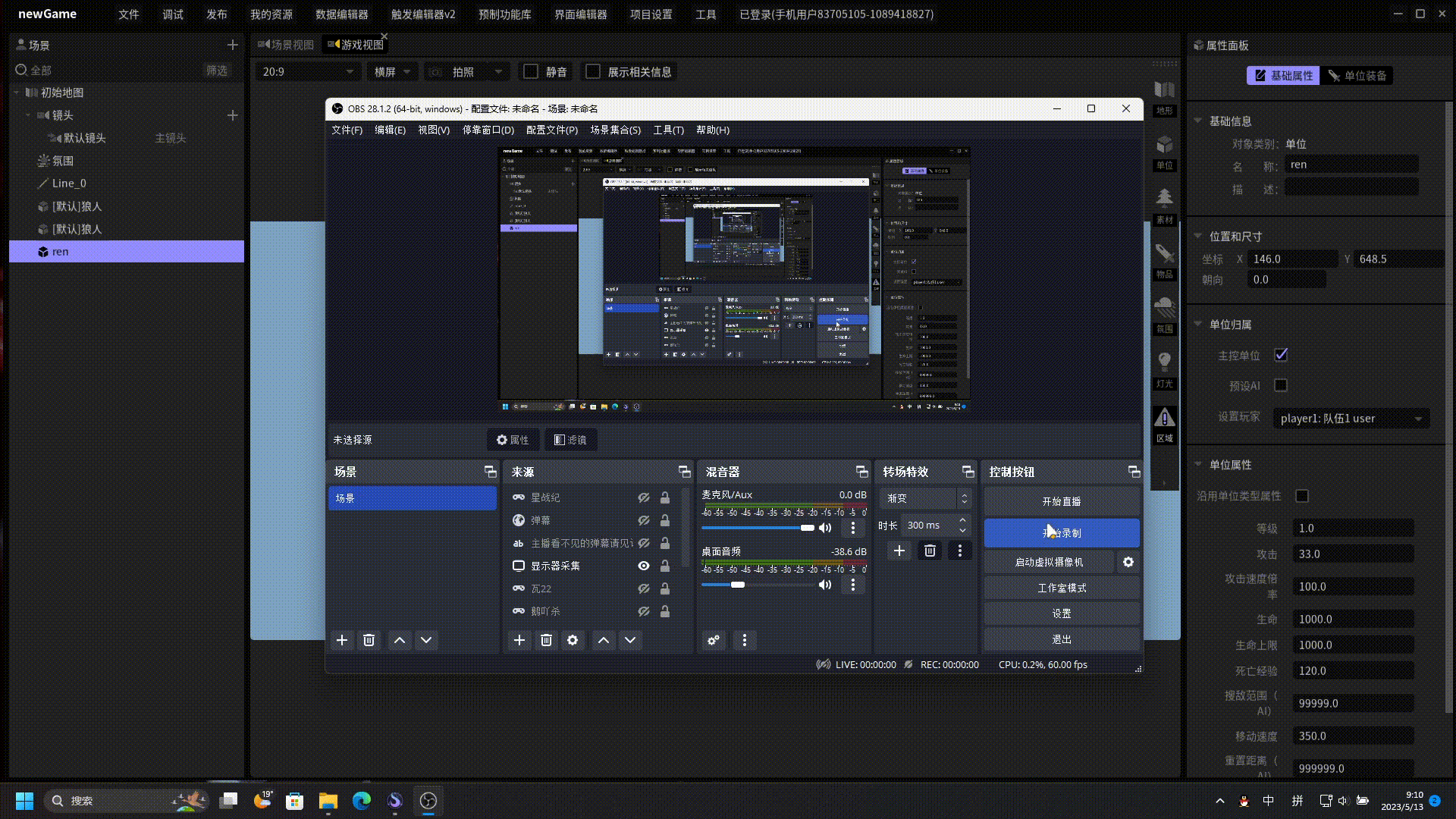1456x819 pixels.
Task: Mute the desktop audio (桌面音频) speaker
Action: (x=825, y=585)
